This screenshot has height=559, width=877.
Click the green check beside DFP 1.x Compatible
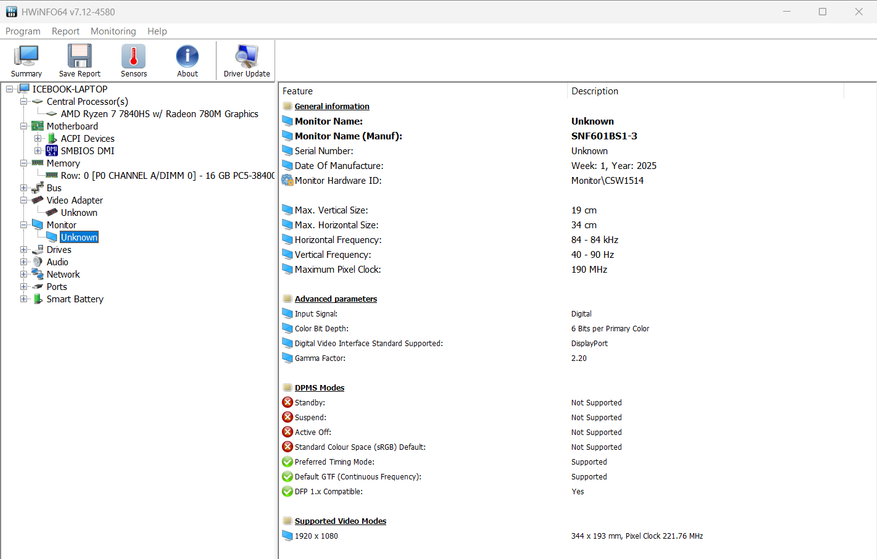click(x=287, y=491)
